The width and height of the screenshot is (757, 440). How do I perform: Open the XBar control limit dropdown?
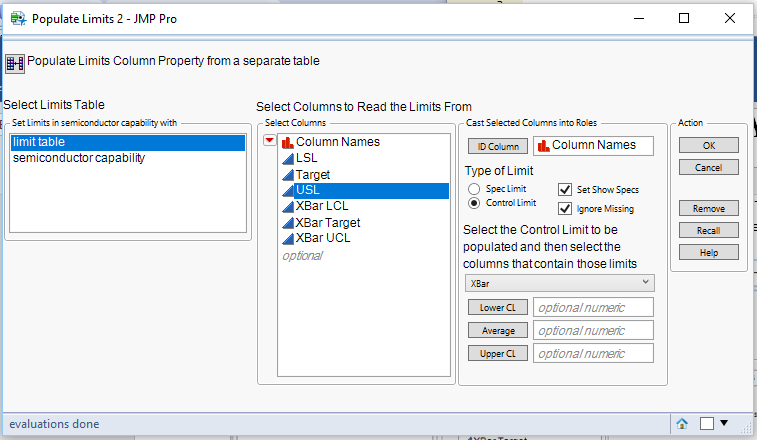[559, 284]
